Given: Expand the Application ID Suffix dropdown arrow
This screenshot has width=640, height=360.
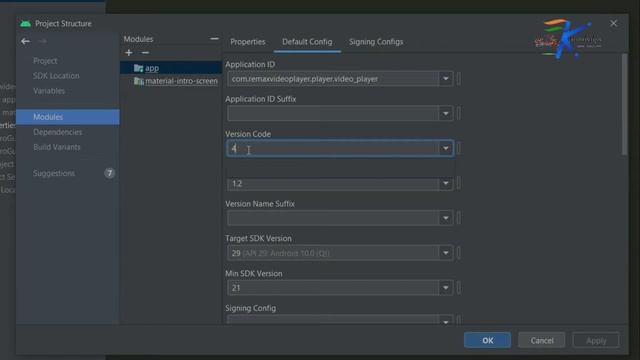Looking at the screenshot, I should 446,113.
